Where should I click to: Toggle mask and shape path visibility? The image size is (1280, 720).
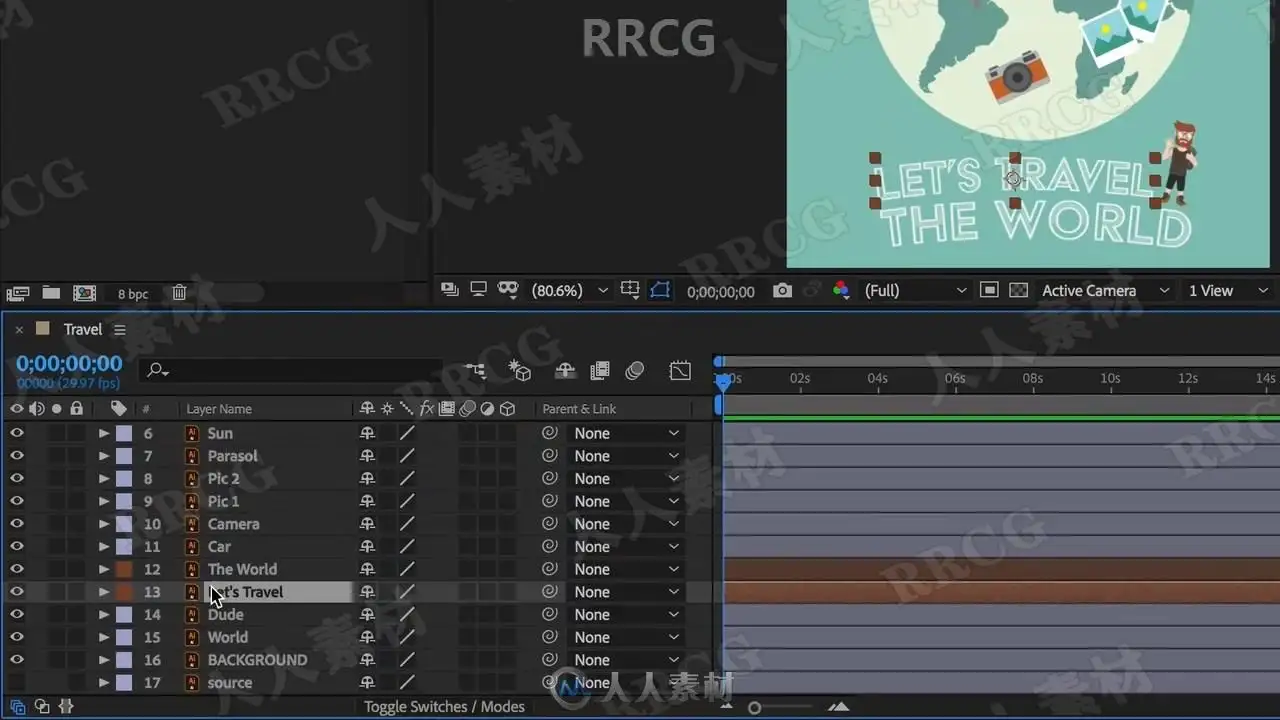point(660,291)
